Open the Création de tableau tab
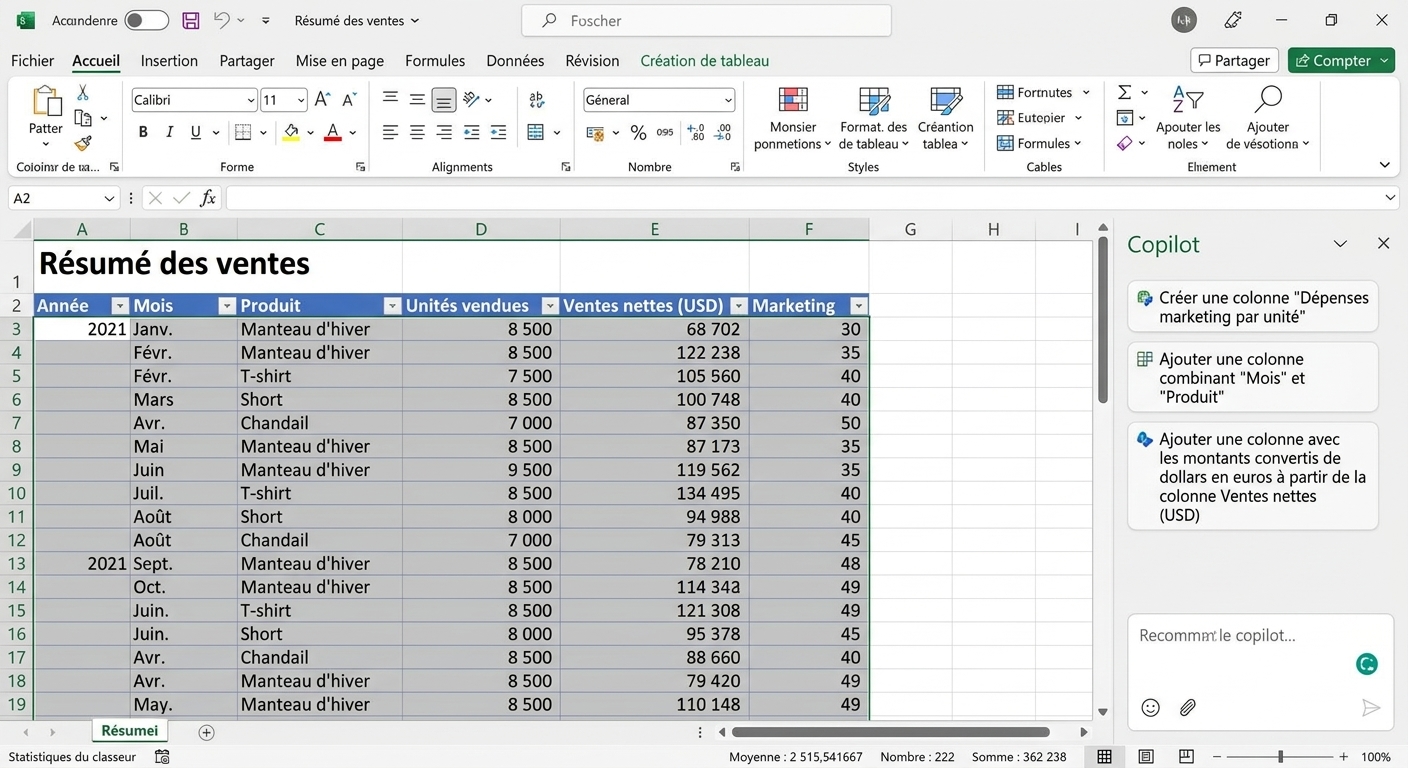The width and height of the screenshot is (1408, 768). (705, 61)
